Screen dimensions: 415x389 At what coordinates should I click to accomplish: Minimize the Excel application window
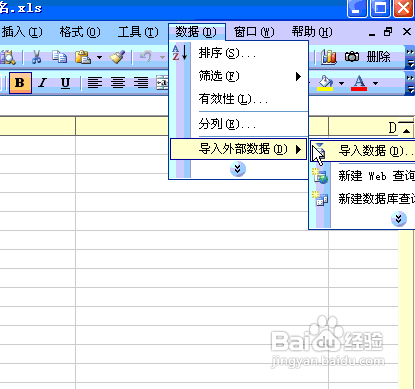357,8
